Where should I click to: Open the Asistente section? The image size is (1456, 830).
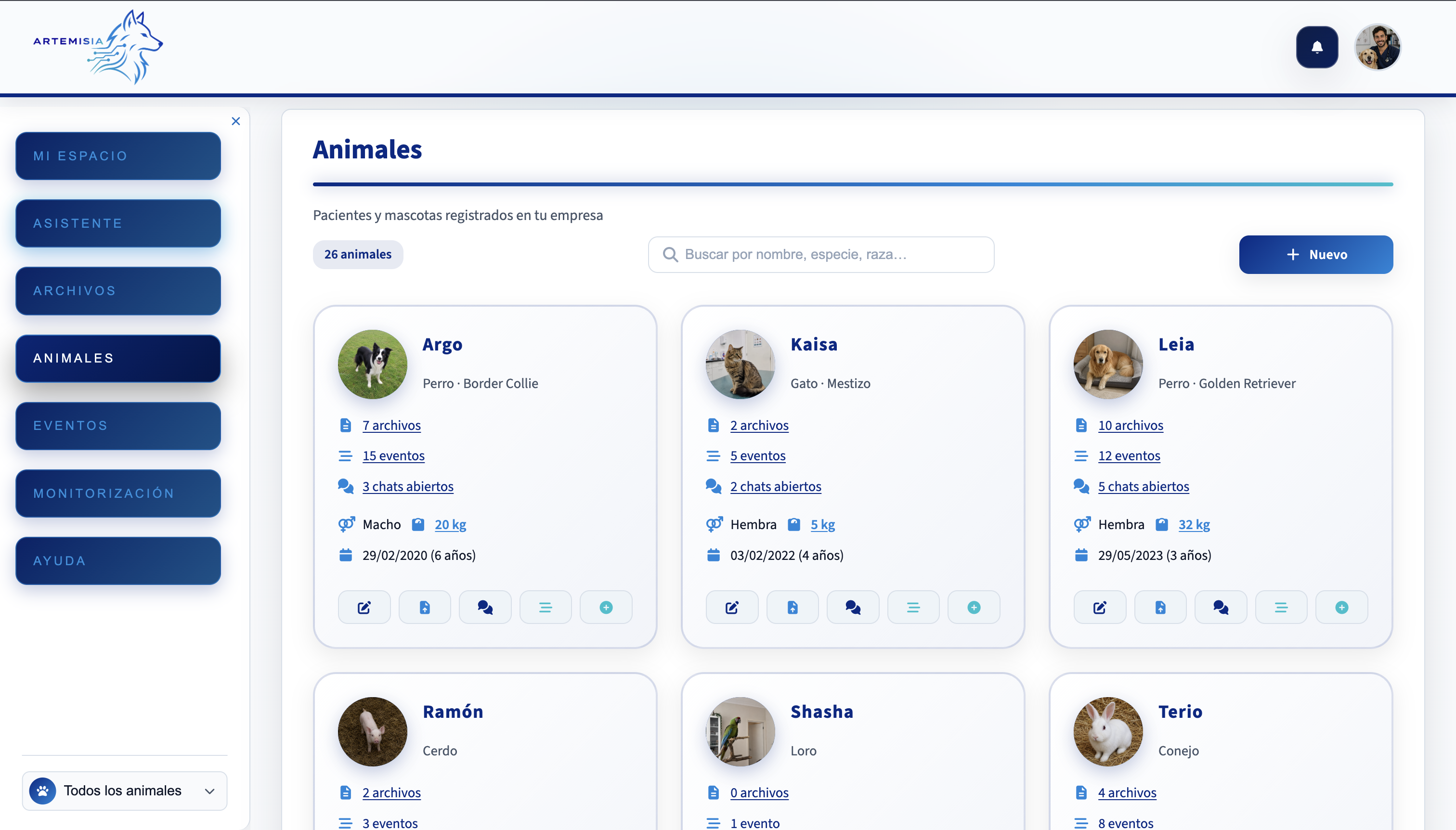pos(118,223)
